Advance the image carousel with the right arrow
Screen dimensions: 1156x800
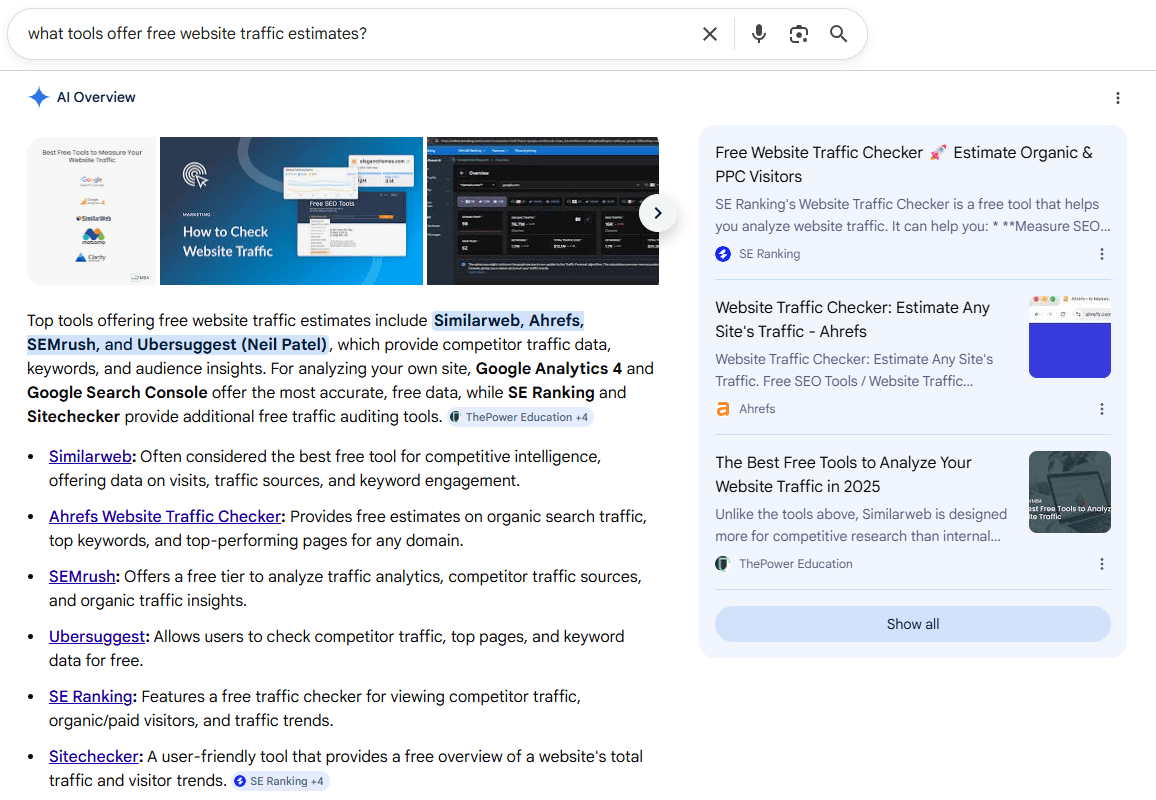pos(658,213)
